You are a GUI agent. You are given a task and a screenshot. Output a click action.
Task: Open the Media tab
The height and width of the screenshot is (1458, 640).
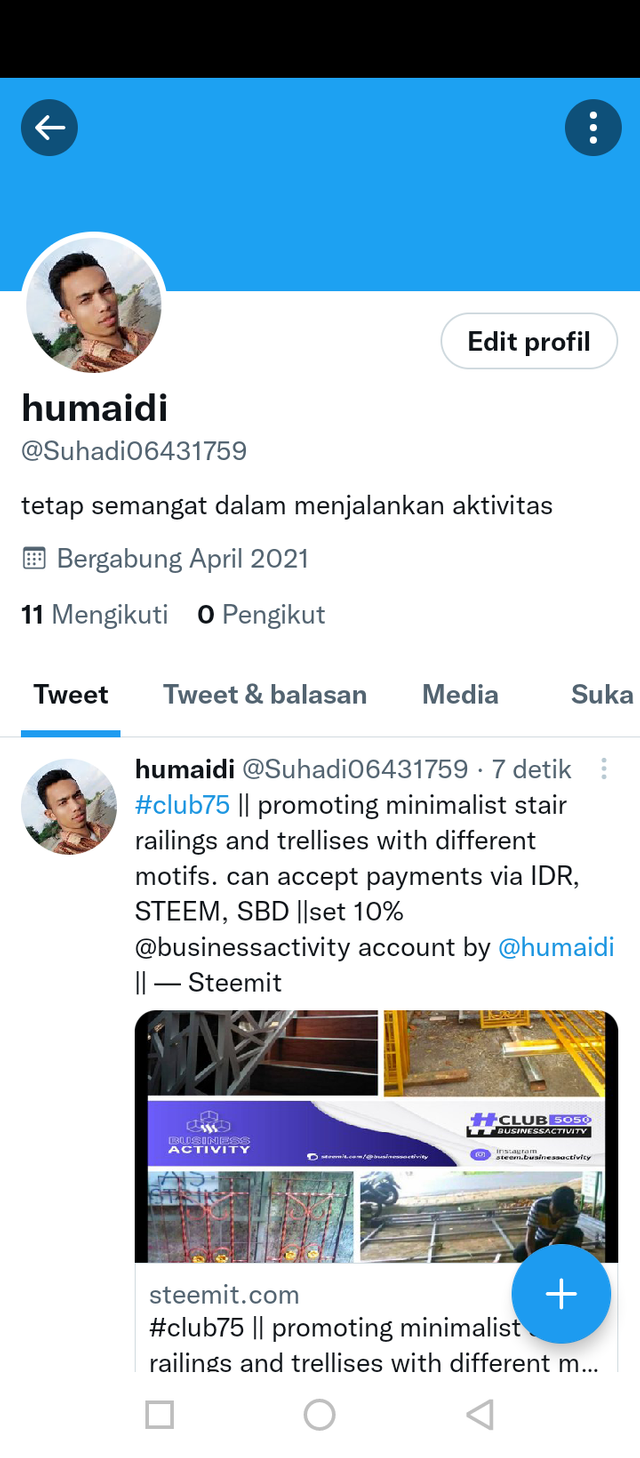tap(460, 694)
